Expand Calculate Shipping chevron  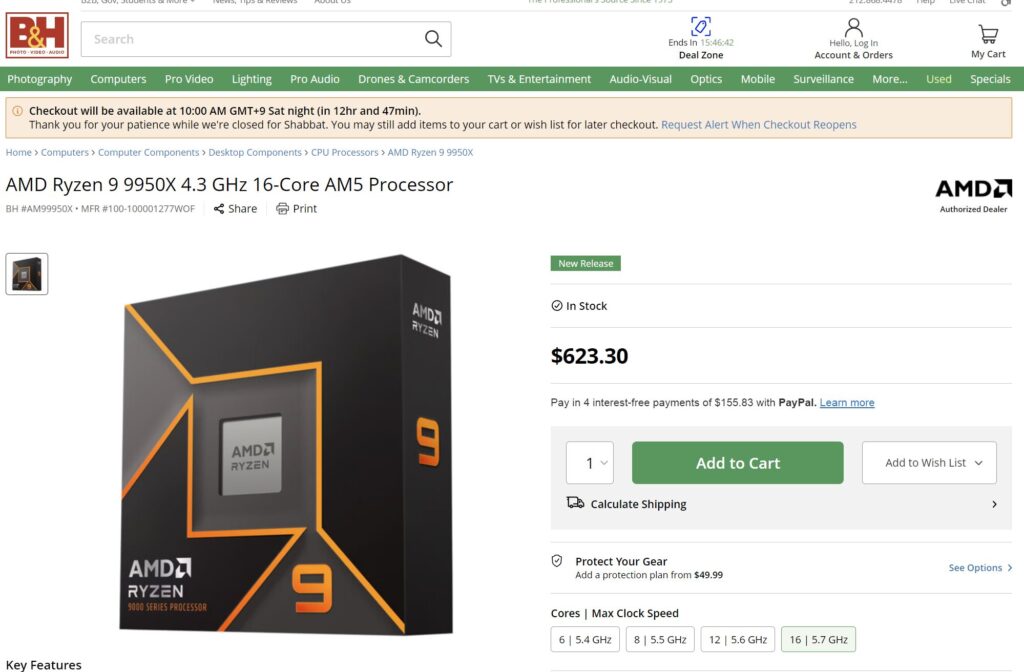(994, 504)
